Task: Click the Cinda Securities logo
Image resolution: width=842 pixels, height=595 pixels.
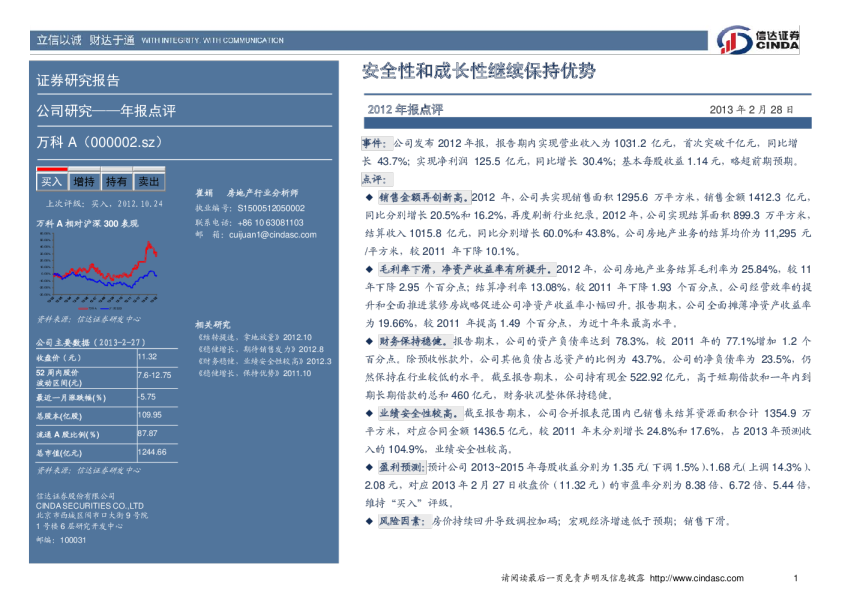Action: click(x=758, y=40)
